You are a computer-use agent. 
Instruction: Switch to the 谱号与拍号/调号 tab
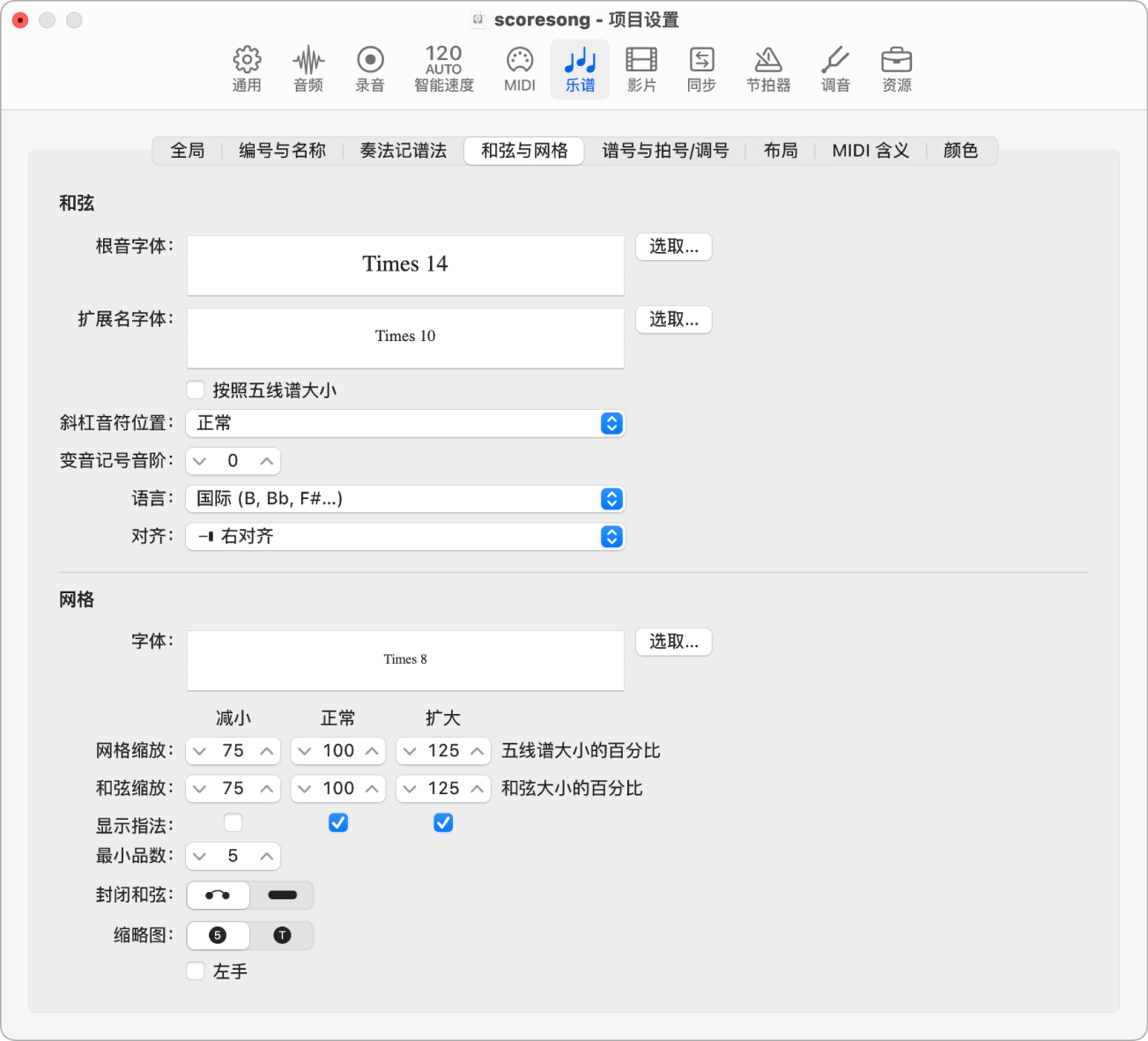[665, 150]
